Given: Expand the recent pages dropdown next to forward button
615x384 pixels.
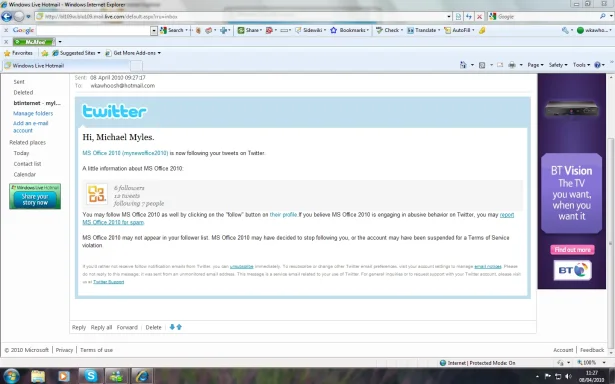Looking at the screenshot, I should pos(28,16).
